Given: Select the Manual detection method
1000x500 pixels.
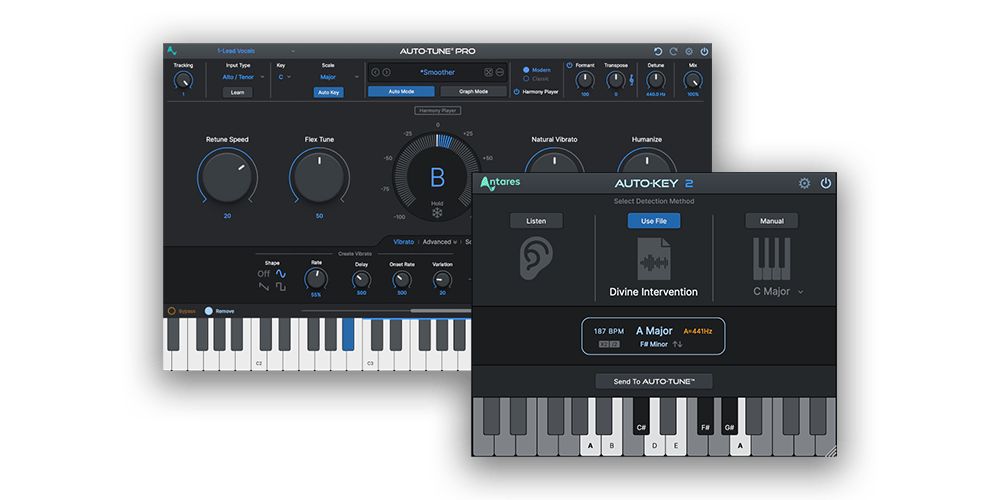Looking at the screenshot, I should (x=772, y=221).
